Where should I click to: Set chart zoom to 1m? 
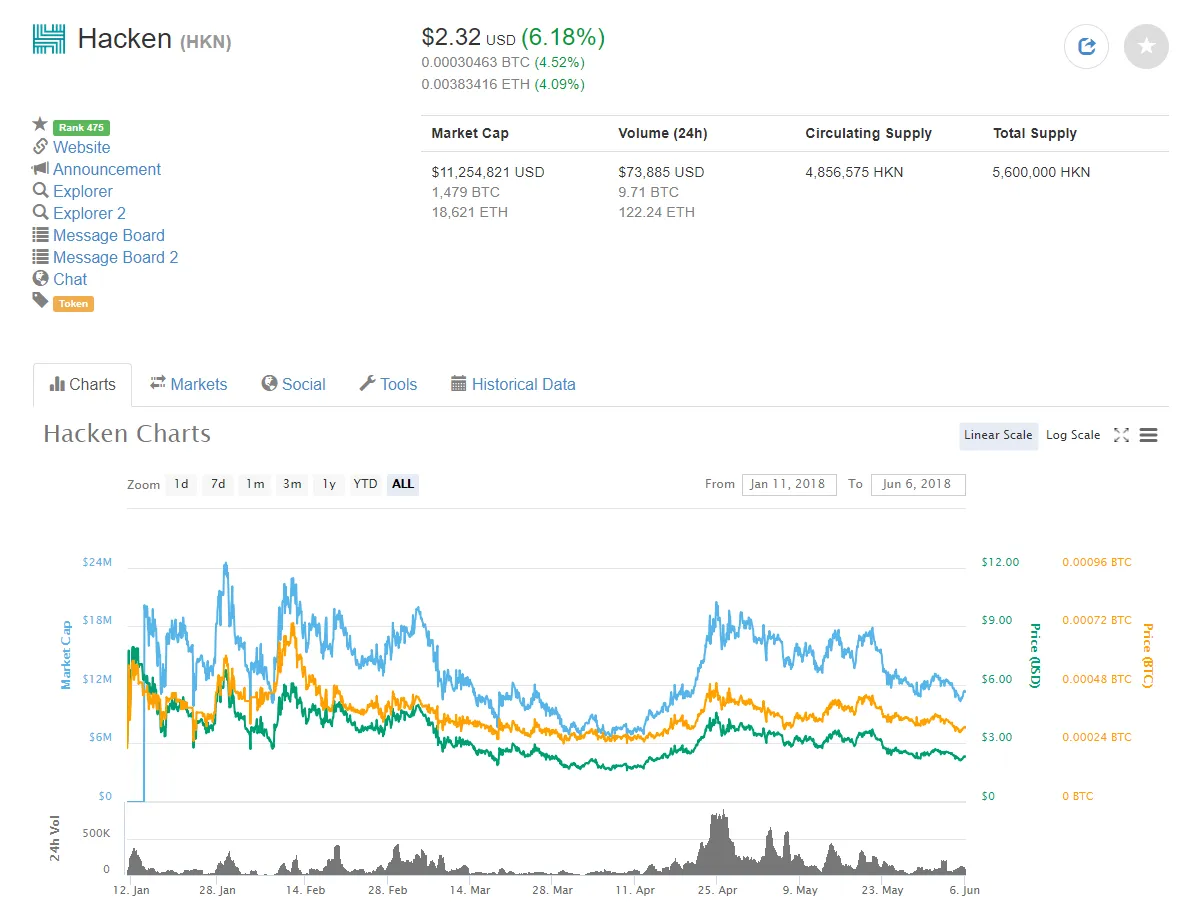coord(255,484)
